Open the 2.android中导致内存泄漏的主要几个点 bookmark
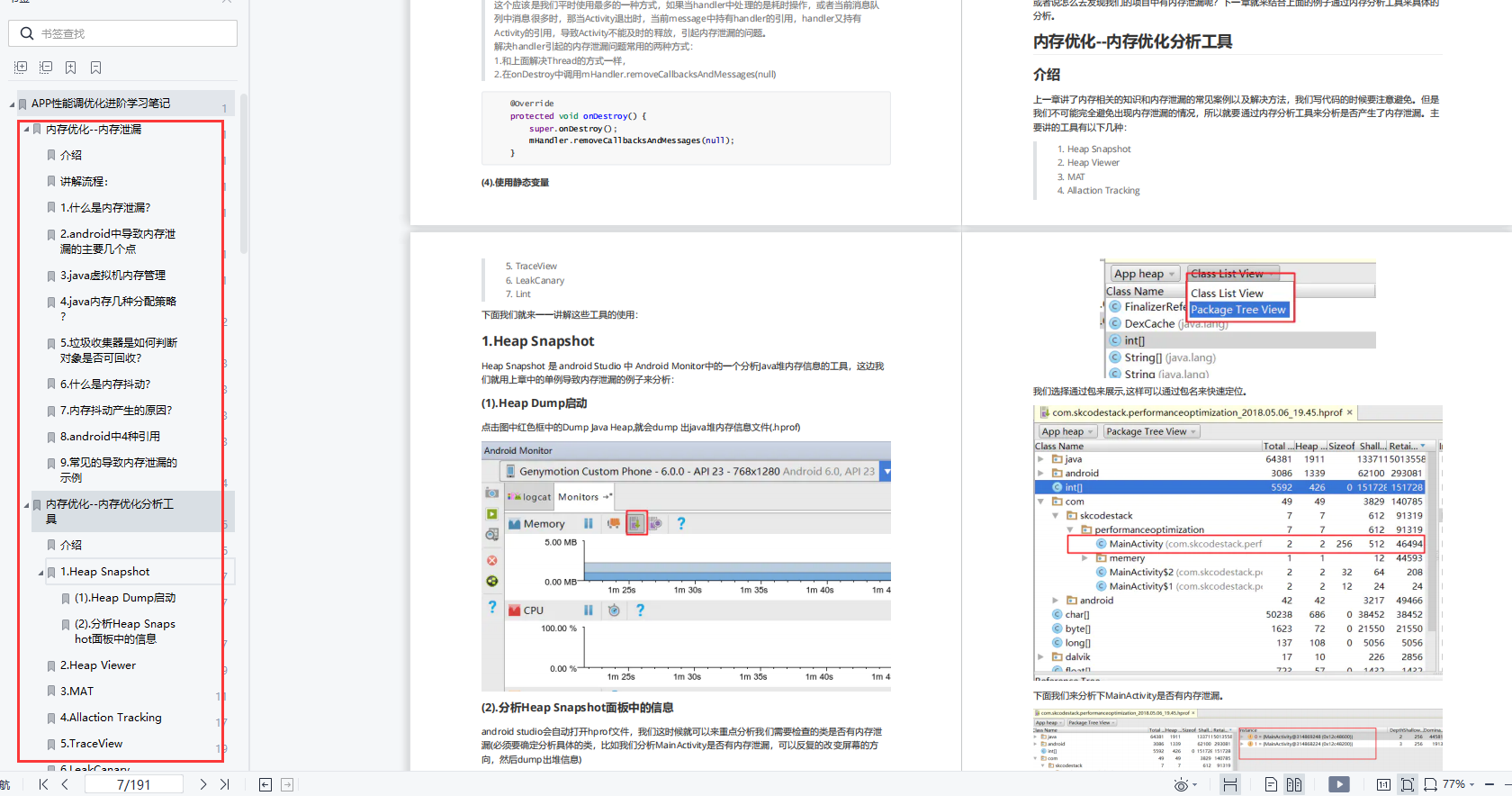 click(118, 241)
